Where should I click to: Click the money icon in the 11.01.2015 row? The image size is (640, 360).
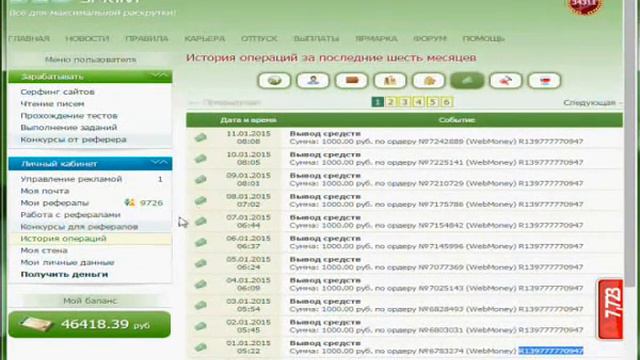200,138
